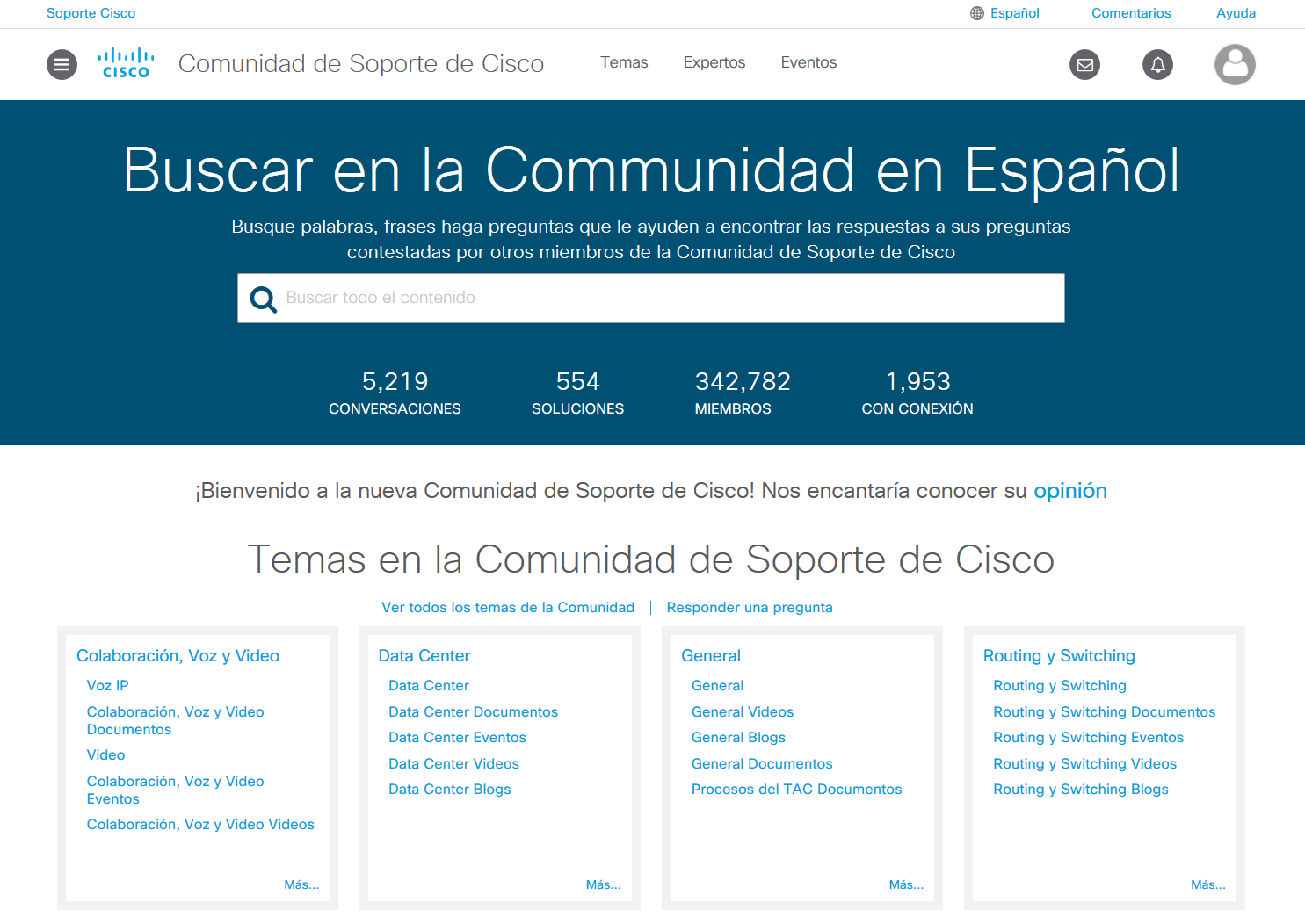This screenshot has width=1305, height=924.
Task: Open the opinión feedback link
Action: click(x=1070, y=491)
